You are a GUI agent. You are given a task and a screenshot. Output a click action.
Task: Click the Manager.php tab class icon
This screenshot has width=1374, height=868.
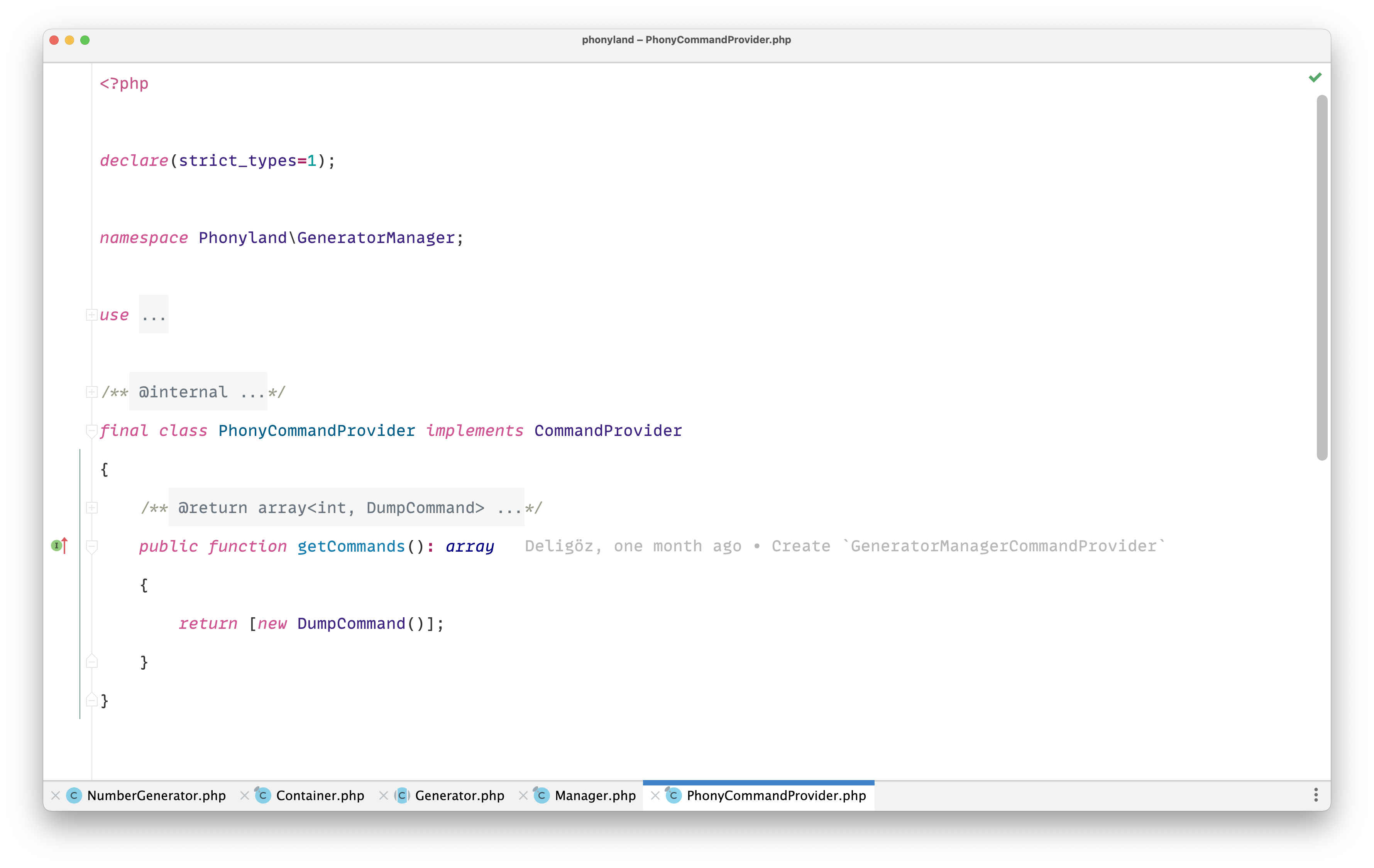[541, 795]
